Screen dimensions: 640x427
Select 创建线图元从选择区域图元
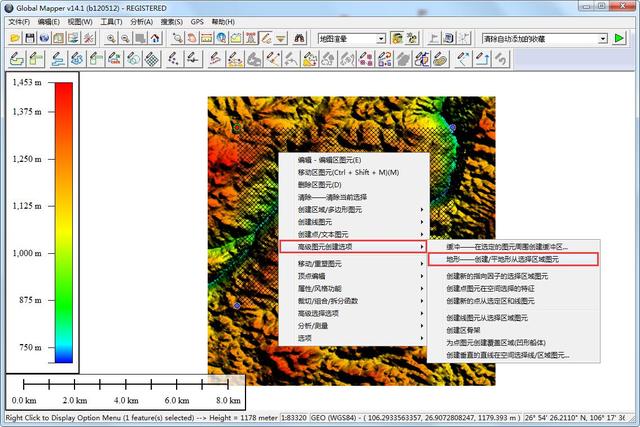point(513,318)
